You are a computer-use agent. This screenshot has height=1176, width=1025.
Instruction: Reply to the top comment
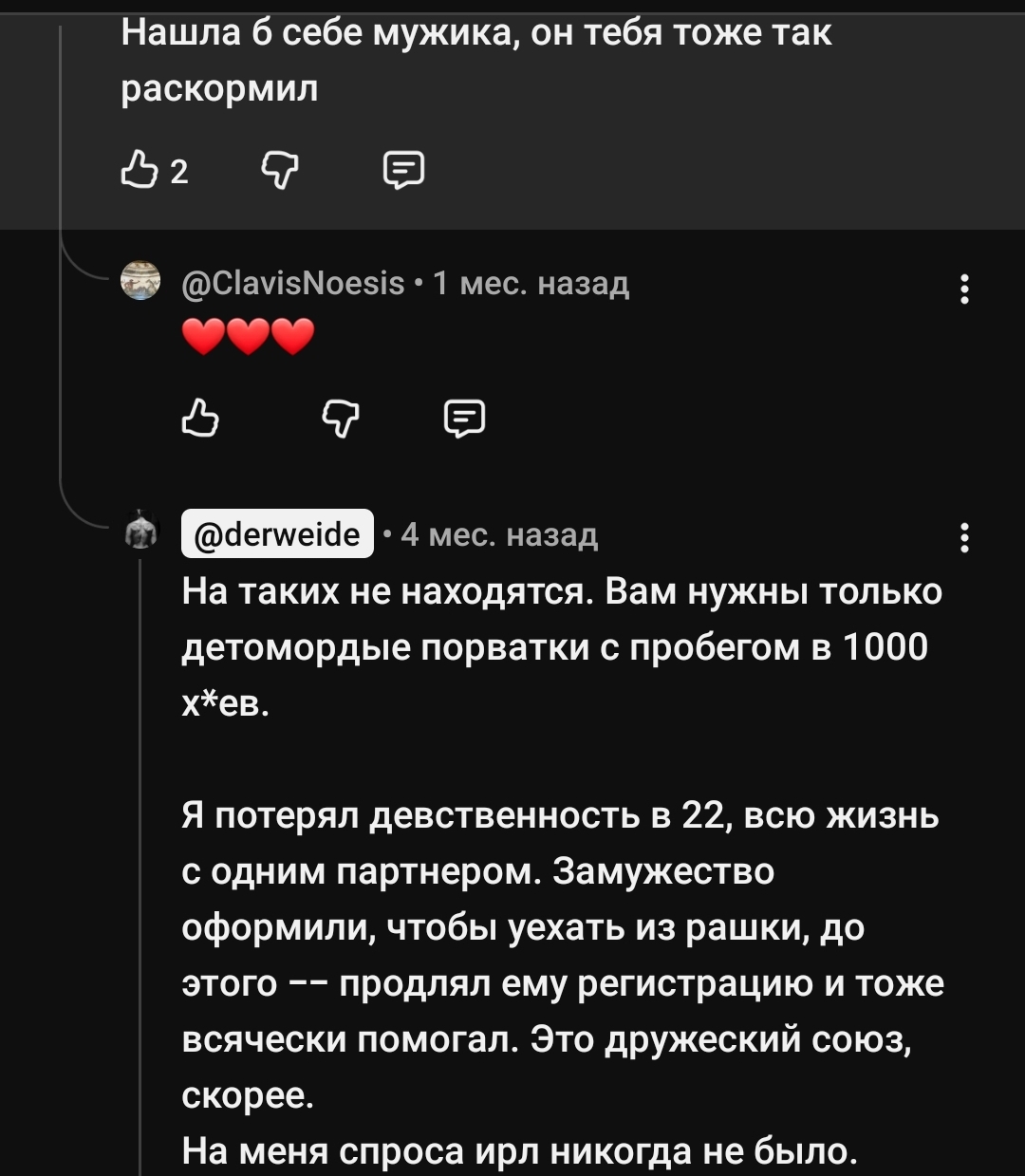403,171
